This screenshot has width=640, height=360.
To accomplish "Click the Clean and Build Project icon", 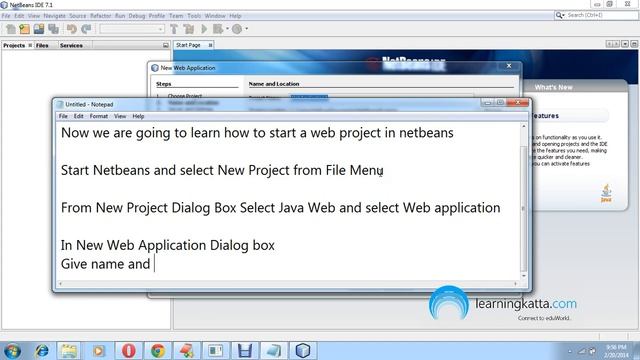I will [189, 29].
